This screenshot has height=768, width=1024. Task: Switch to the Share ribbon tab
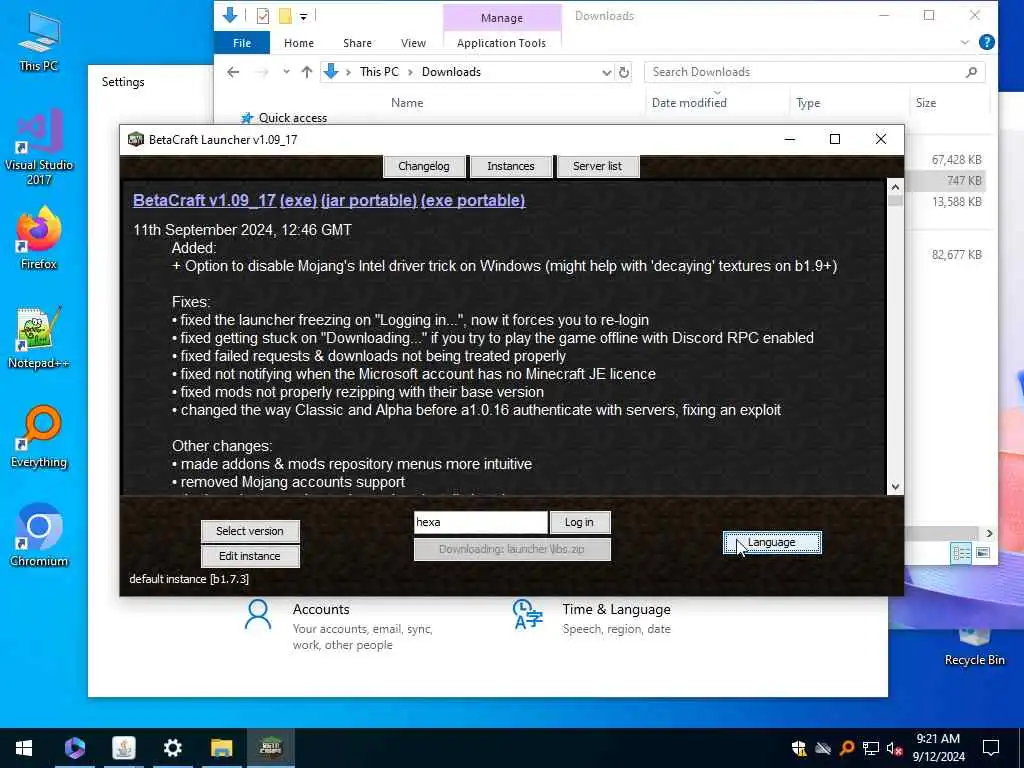point(357,43)
